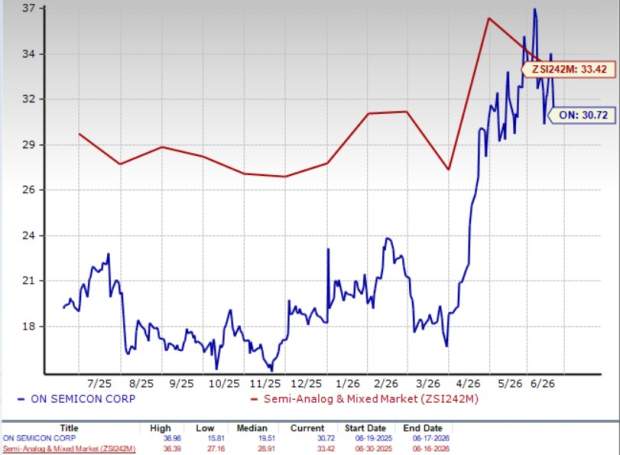The image size is (620, 455).
Task: Click the 32 y-axis label
Action: (29, 99)
